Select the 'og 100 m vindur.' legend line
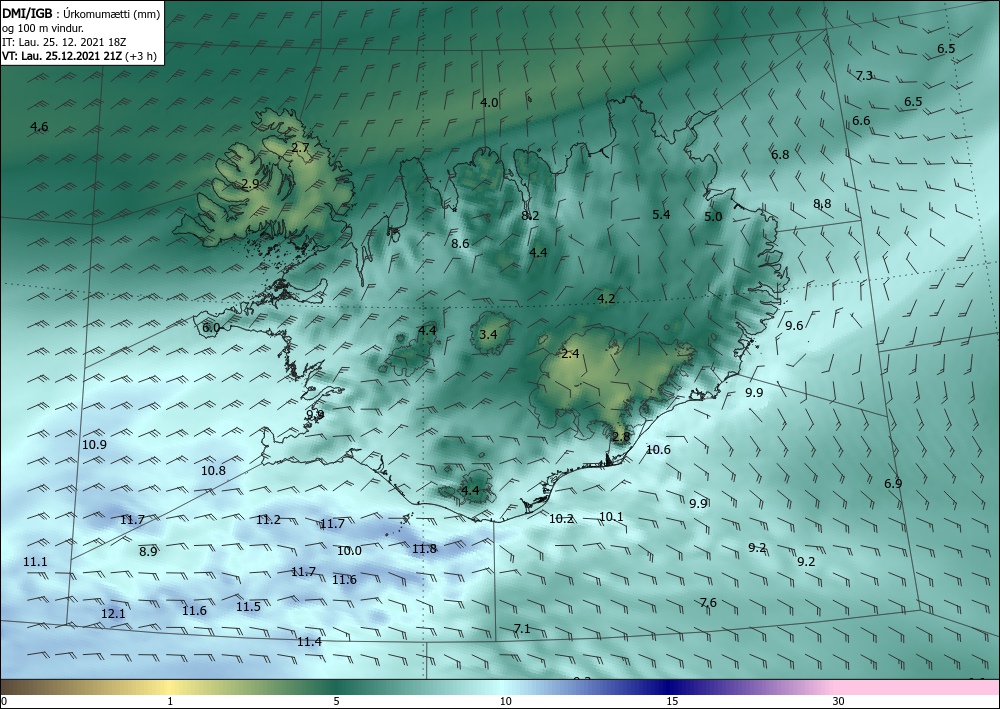Image resolution: width=1000 pixels, height=709 pixels. point(43,28)
